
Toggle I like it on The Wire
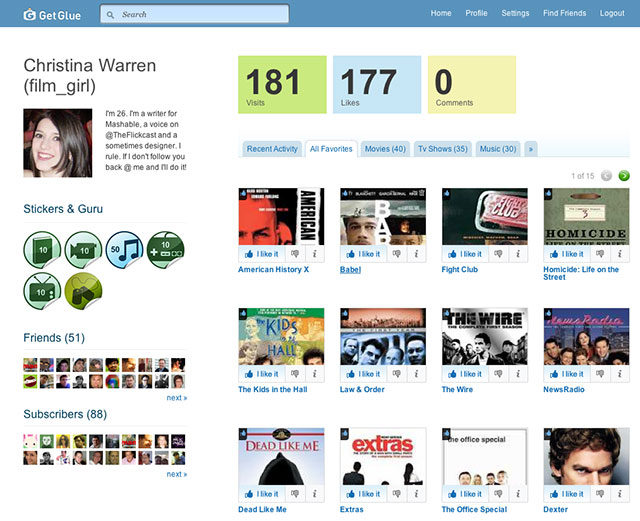pyautogui.click(x=465, y=374)
